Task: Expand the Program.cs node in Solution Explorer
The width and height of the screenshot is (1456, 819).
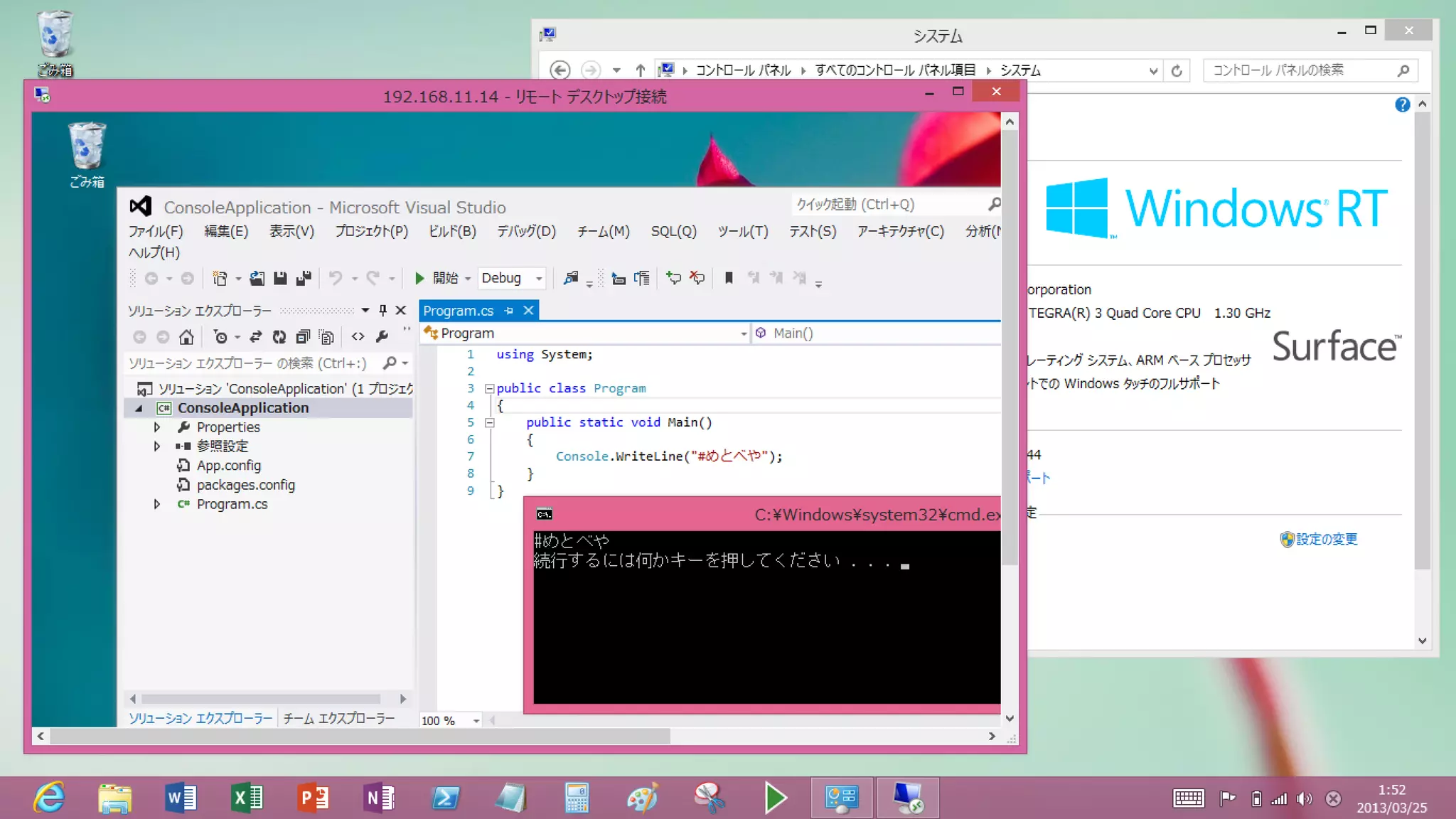Action: (x=157, y=504)
